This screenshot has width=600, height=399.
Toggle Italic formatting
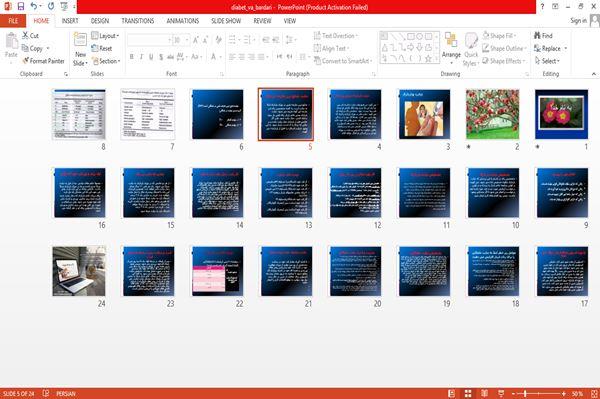tap(141, 57)
